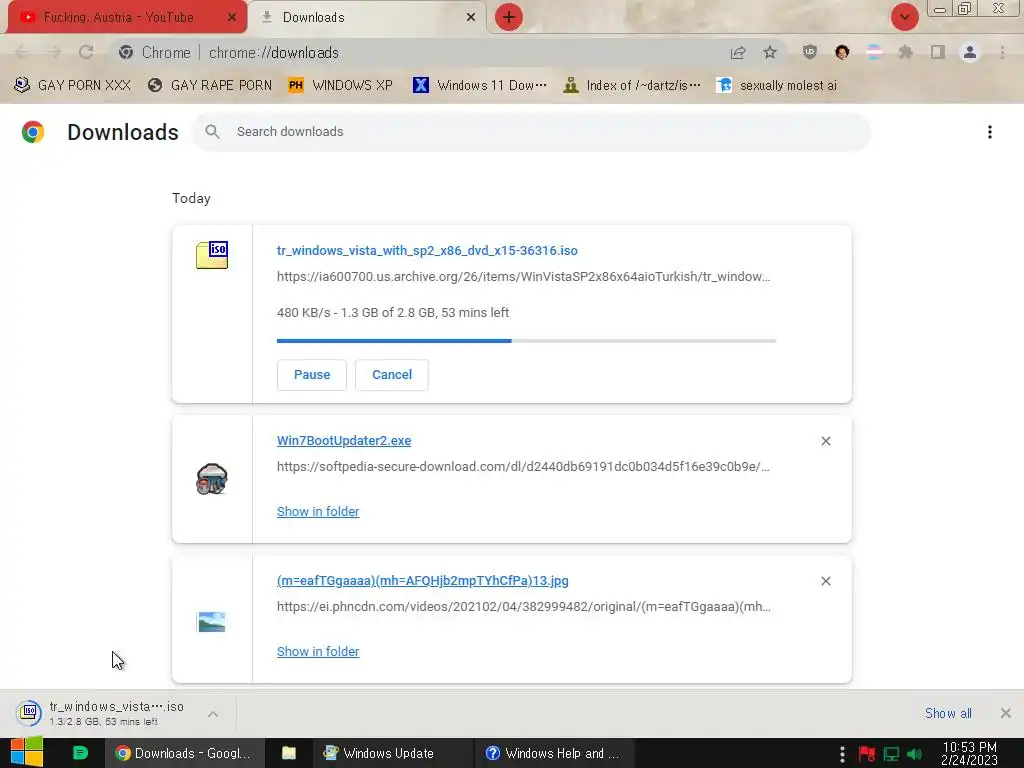Reload the downloads page

(x=86, y=52)
